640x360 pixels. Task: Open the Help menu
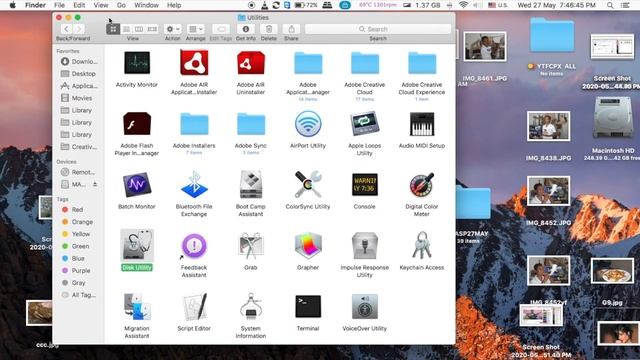[x=174, y=5]
